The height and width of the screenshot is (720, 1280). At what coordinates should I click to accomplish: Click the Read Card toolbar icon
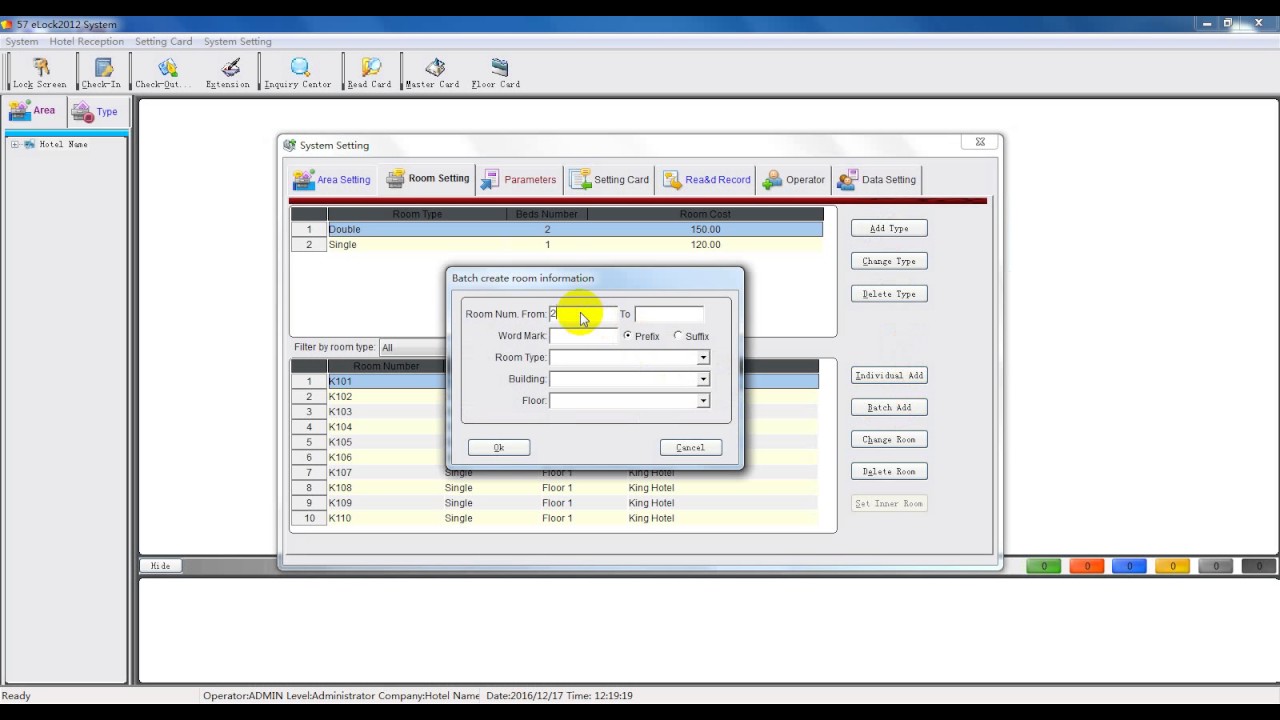(369, 72)
